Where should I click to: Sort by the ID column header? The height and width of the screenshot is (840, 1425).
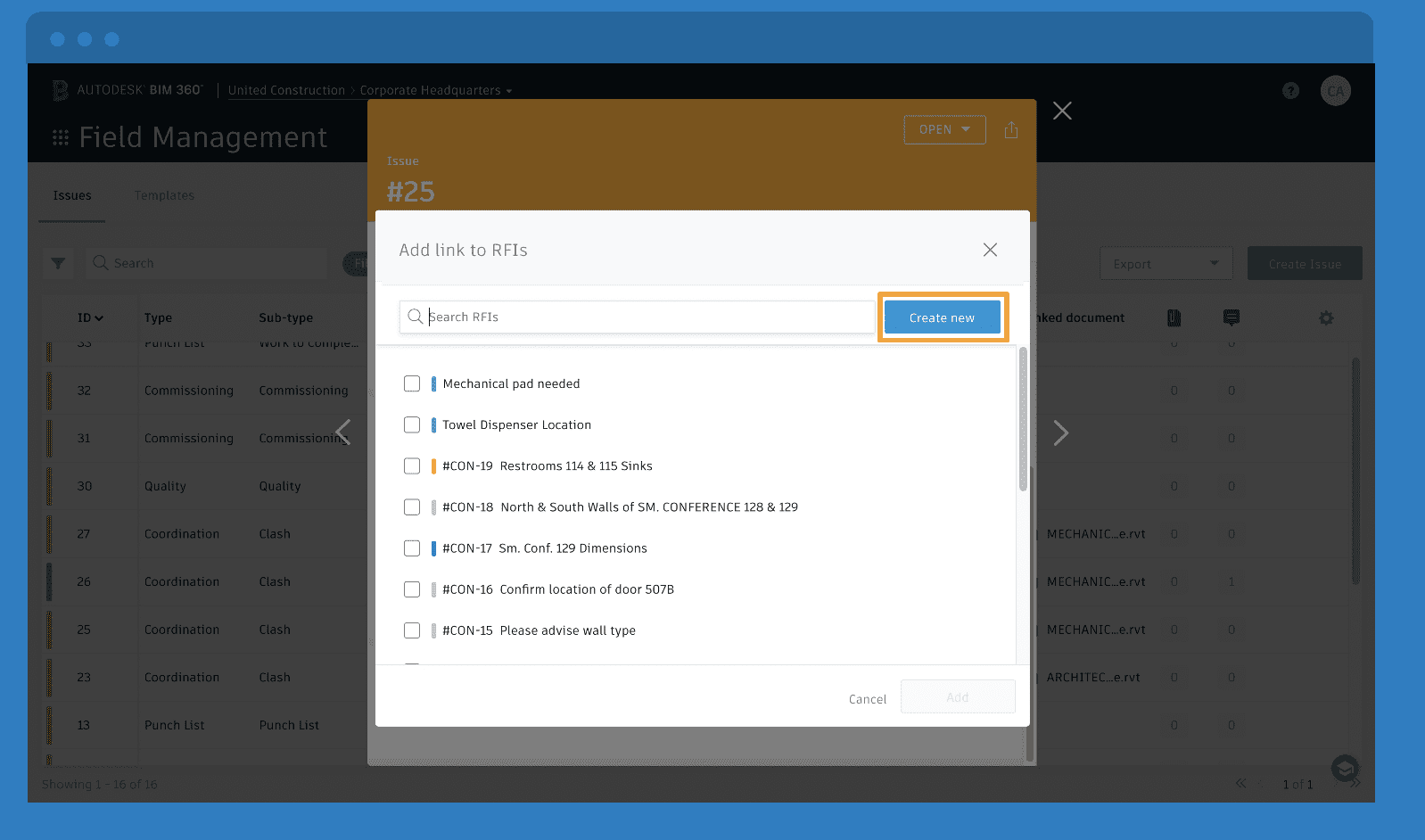coord(90,317)
